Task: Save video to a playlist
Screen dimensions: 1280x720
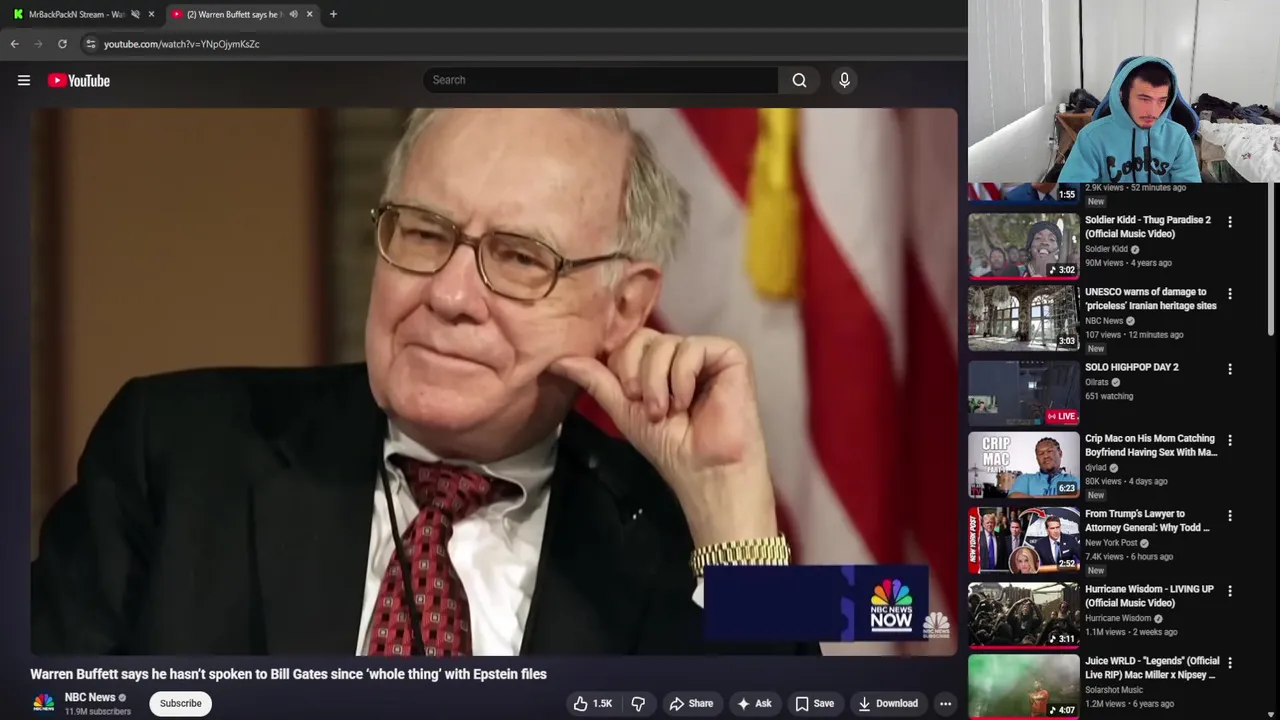Action: click(x=814, y=703)
